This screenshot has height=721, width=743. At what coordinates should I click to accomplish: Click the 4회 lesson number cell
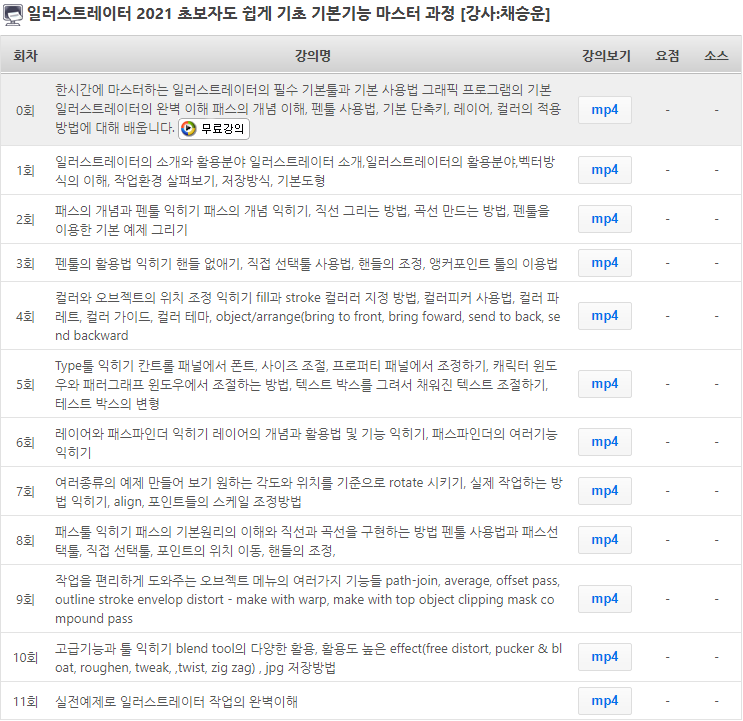26,316
